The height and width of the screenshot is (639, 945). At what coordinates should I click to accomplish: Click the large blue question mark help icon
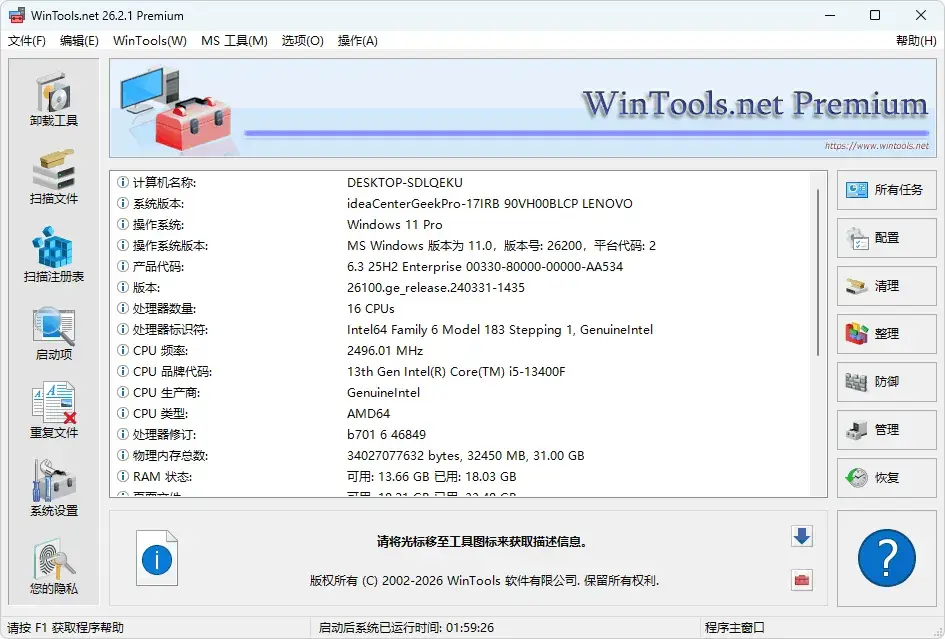[x=887, y=558]
